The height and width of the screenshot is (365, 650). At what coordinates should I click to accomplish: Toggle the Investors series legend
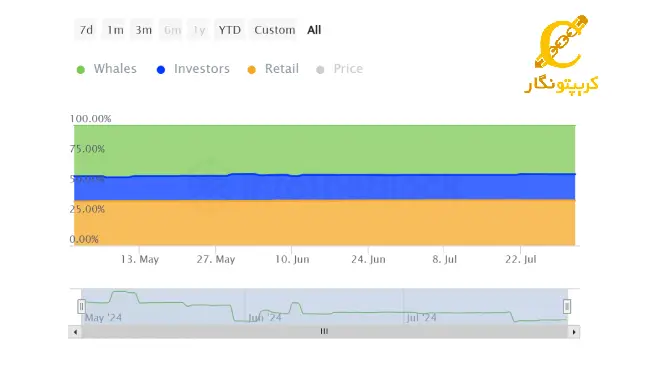coord(193,69)
